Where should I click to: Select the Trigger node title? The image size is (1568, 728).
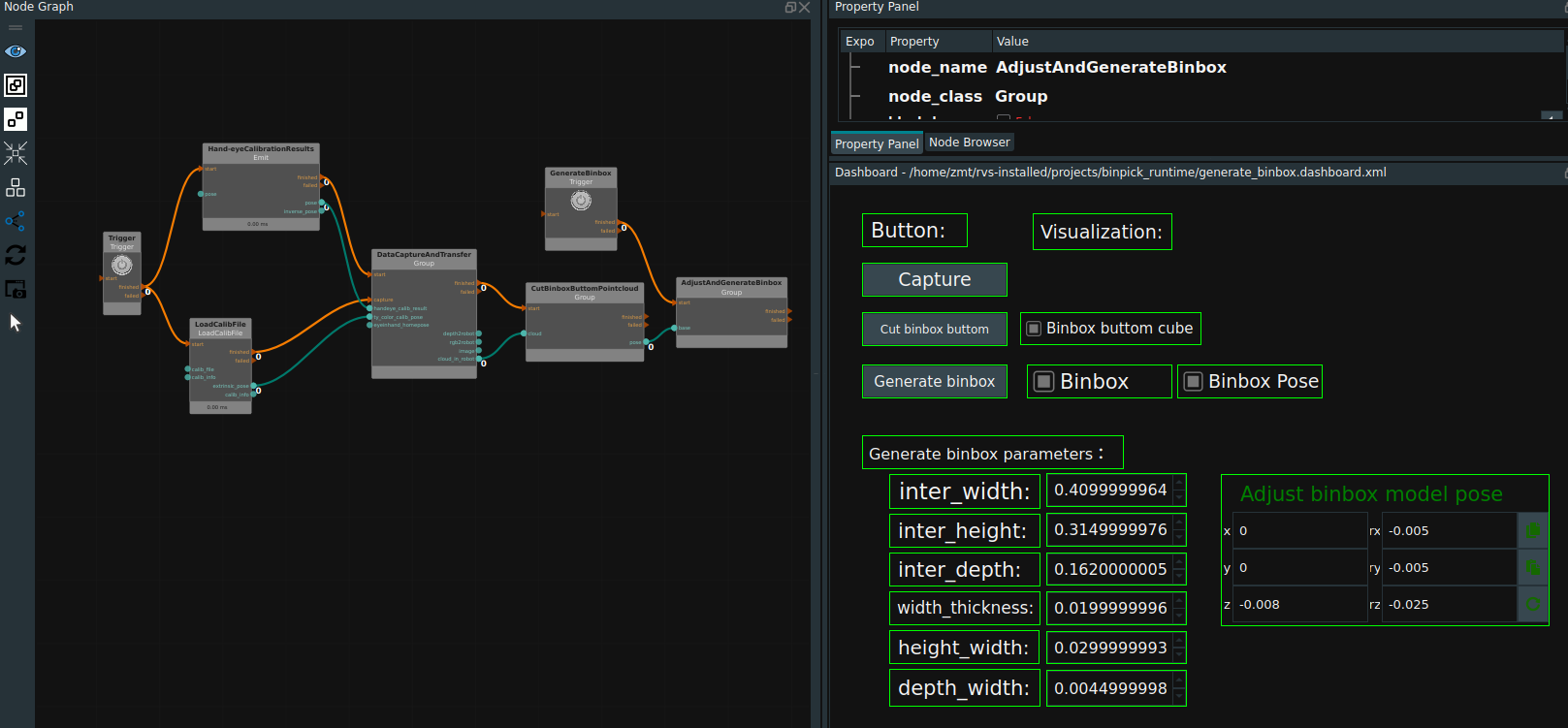pyautogui.click(x=122, y=237)
